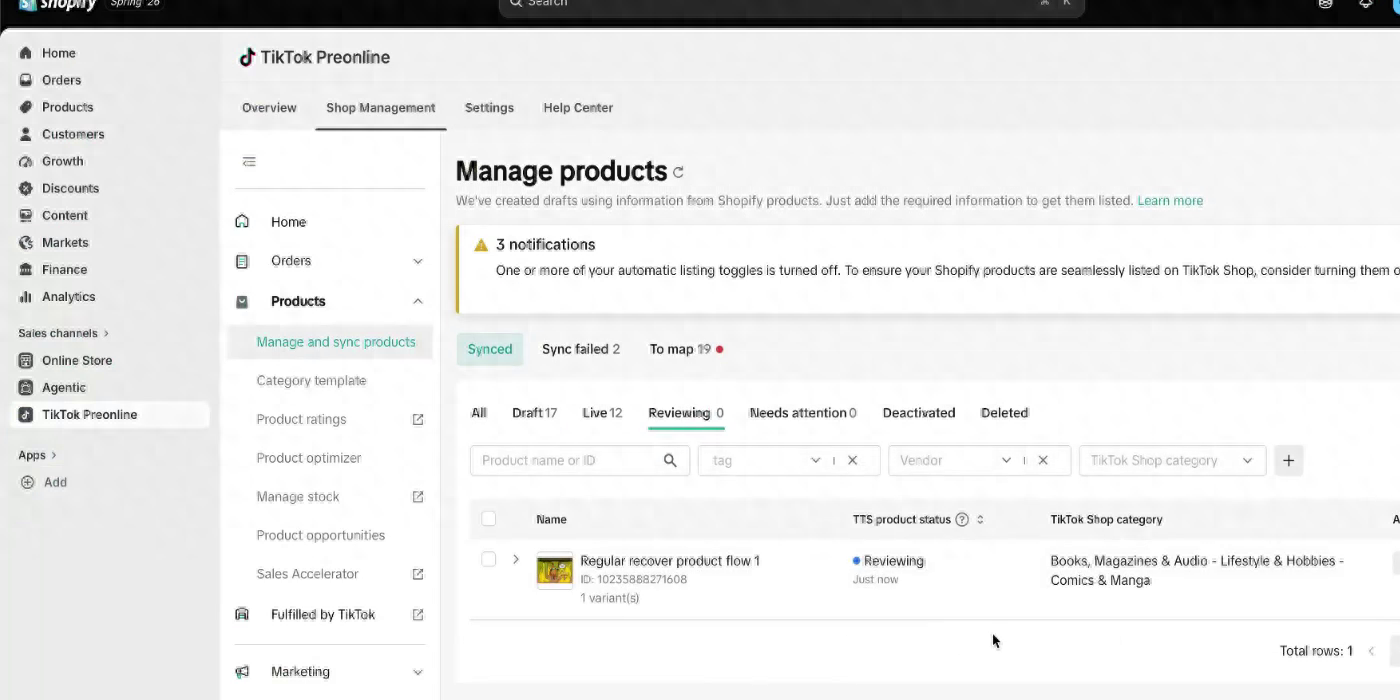The height and width of the screenshot is (700, 1400).
Task: Show the Live products tab
Action: [602, 413]
